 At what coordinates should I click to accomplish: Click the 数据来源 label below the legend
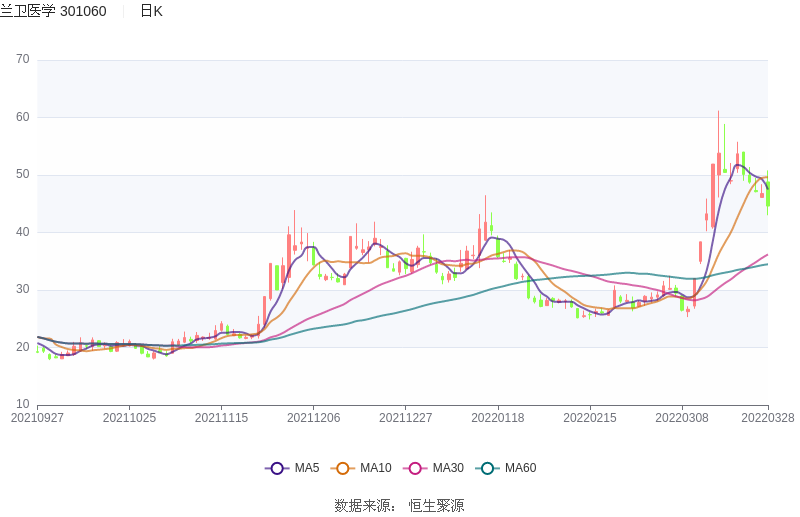click(x=365, y=506)
